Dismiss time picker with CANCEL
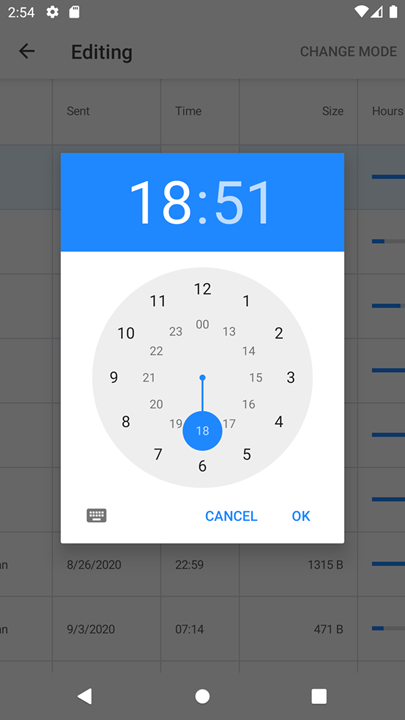This screenshot has height=720, width=405. click(x=231, y=516)
